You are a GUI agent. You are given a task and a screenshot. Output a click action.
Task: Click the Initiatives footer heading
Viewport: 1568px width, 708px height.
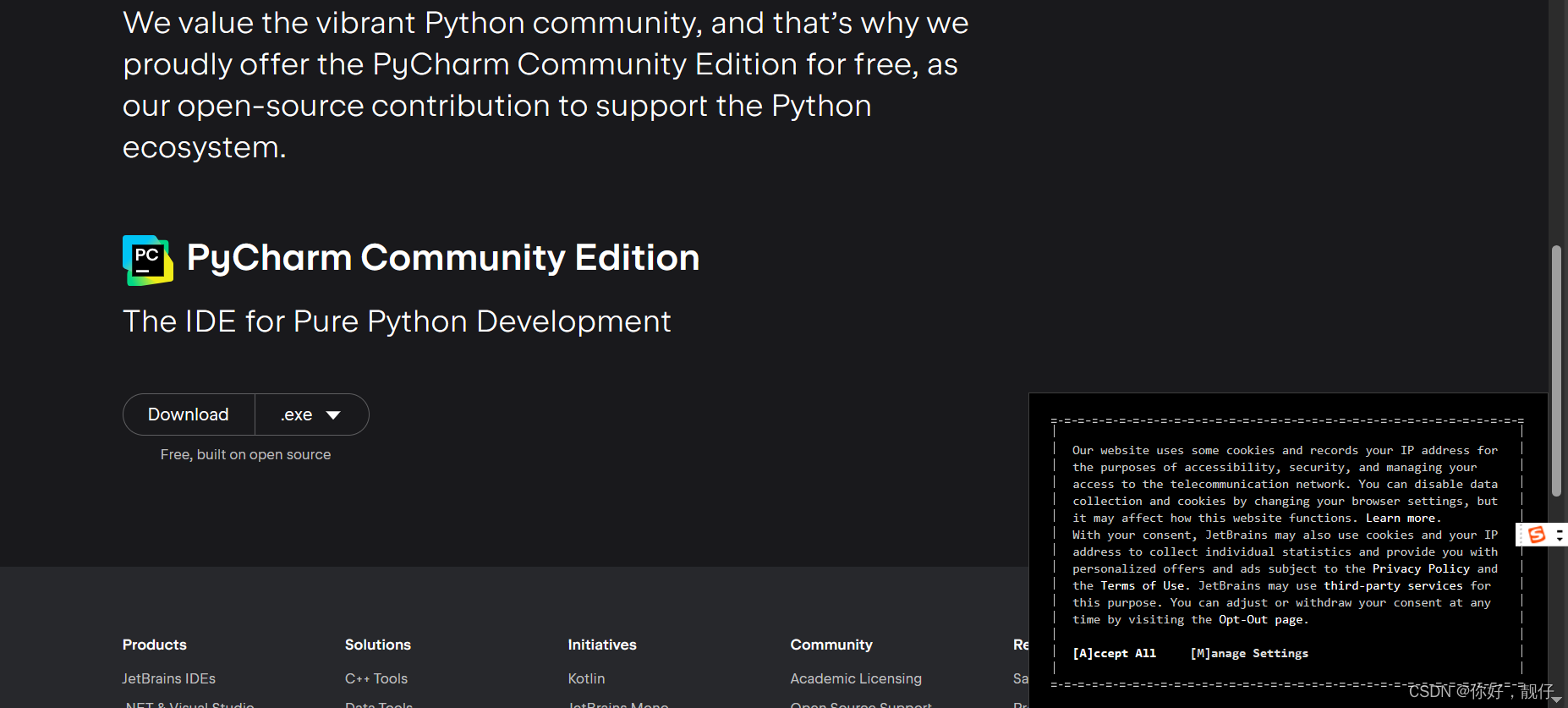tap(602, 645)
